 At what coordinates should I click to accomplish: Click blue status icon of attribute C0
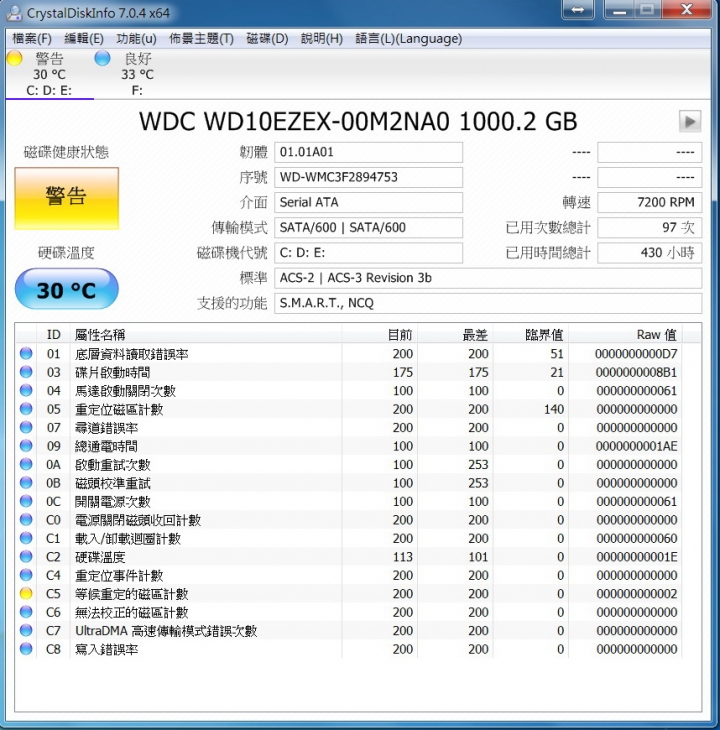[x=26, y=520]
